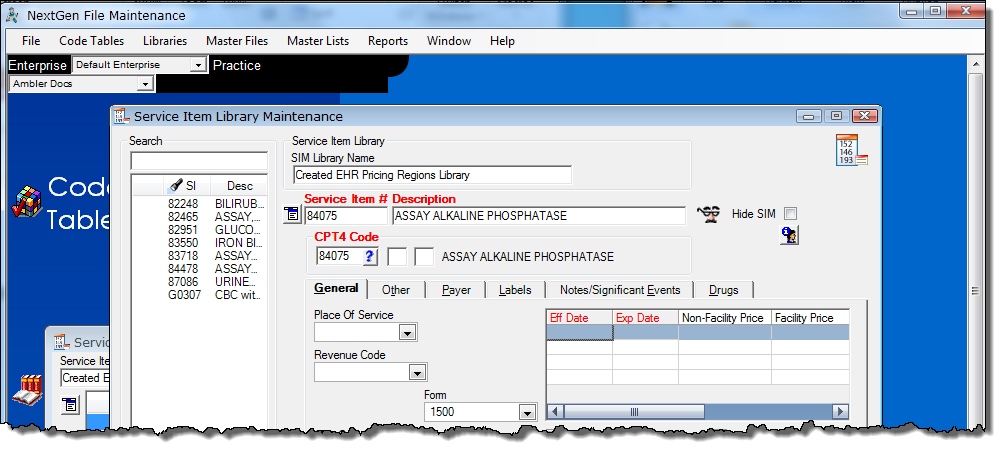Select 87086 URINE... in the list

point(199,282)
